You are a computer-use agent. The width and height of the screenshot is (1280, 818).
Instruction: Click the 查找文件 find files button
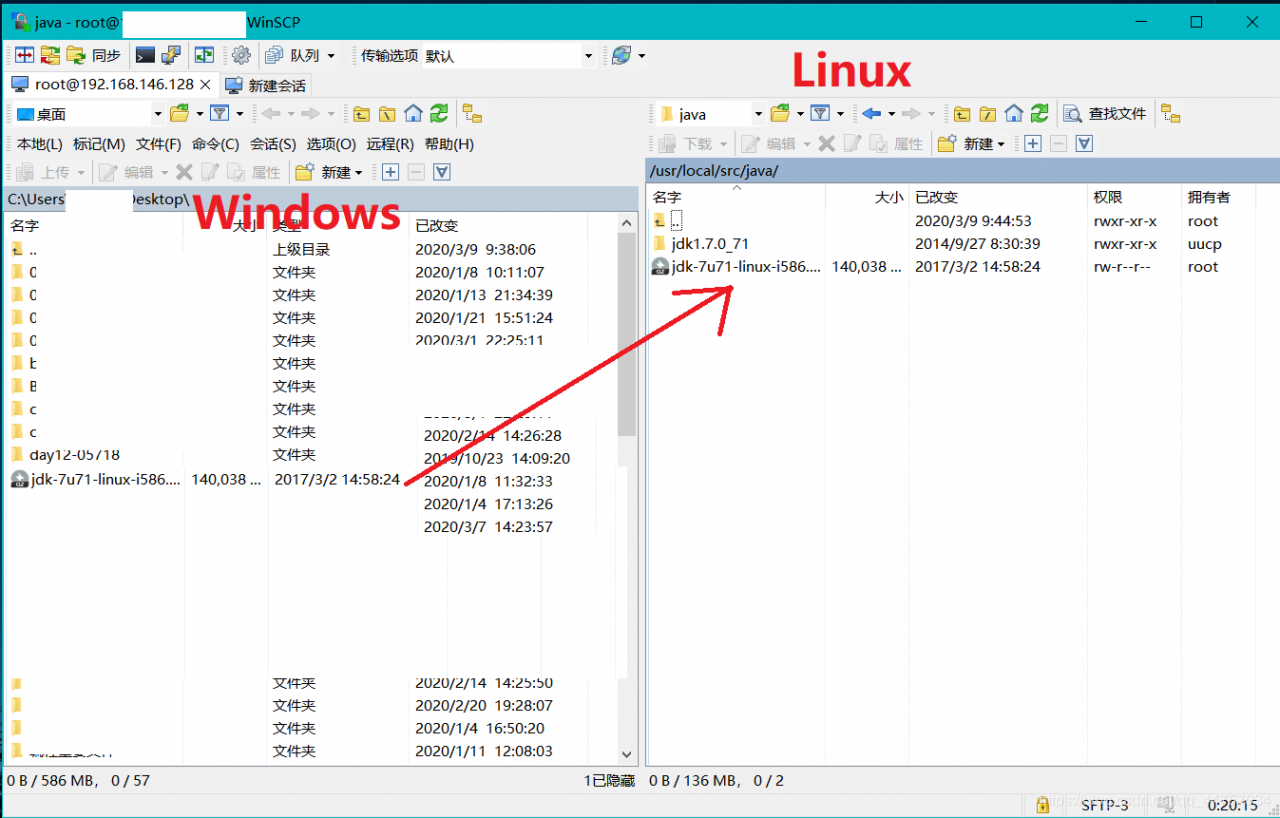pyautogui.click(x=1105, y=114)
